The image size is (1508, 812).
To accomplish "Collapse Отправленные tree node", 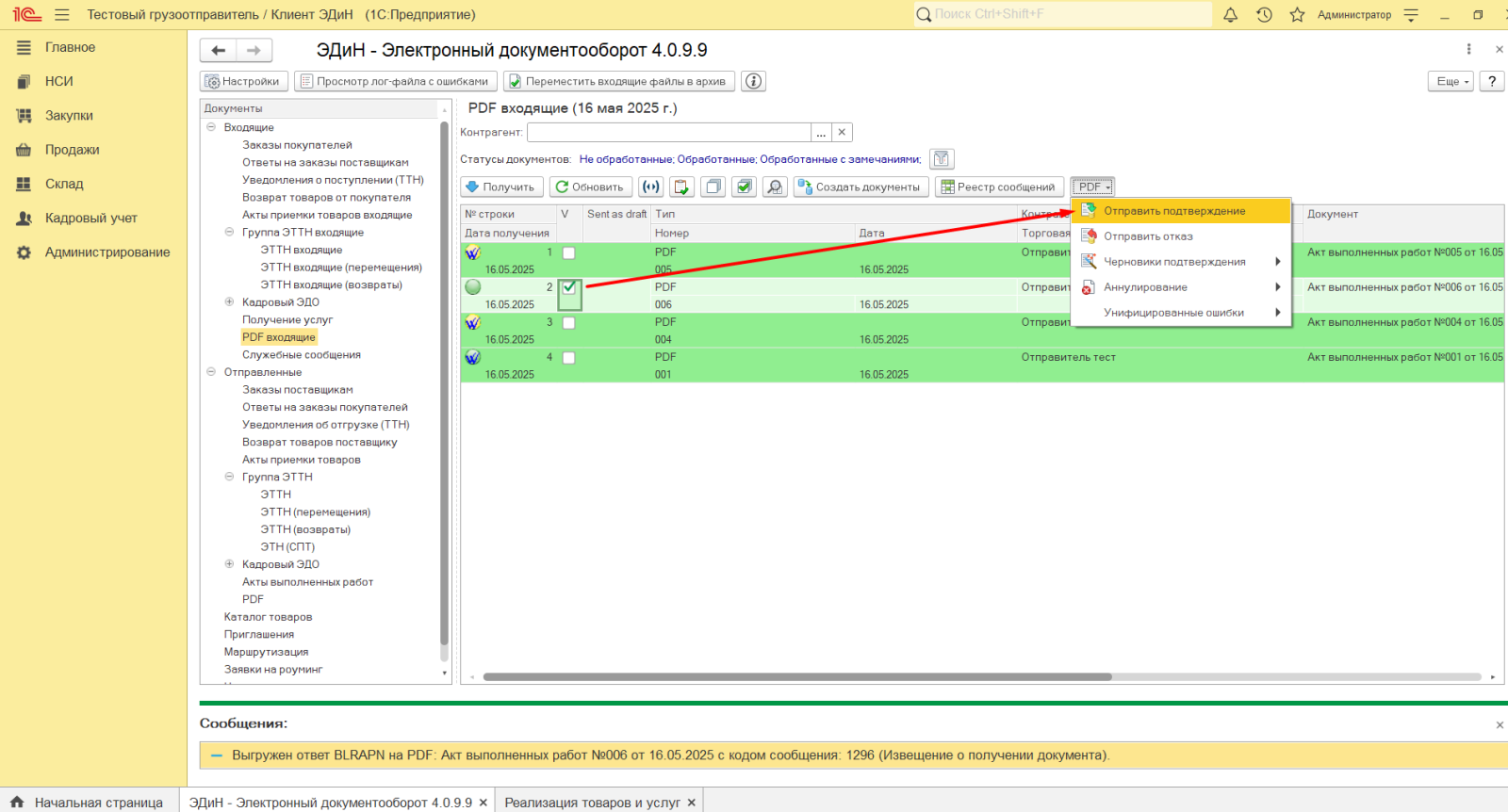I will click(x=211, y=372).
